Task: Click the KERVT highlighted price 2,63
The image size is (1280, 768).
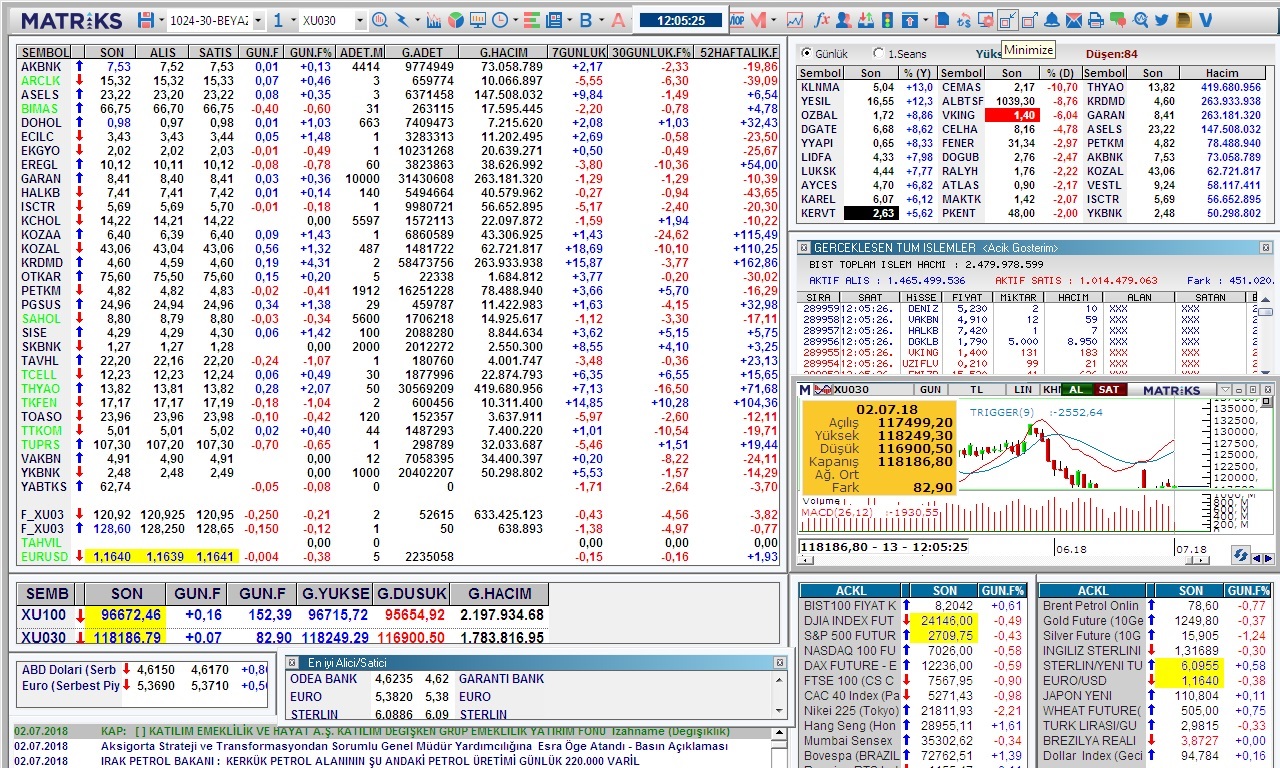Action: (871, 213)
